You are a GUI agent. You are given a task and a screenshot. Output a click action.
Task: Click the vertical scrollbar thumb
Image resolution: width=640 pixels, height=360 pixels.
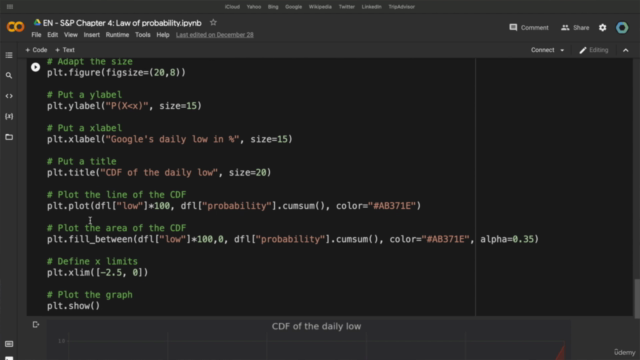(637, 299)
